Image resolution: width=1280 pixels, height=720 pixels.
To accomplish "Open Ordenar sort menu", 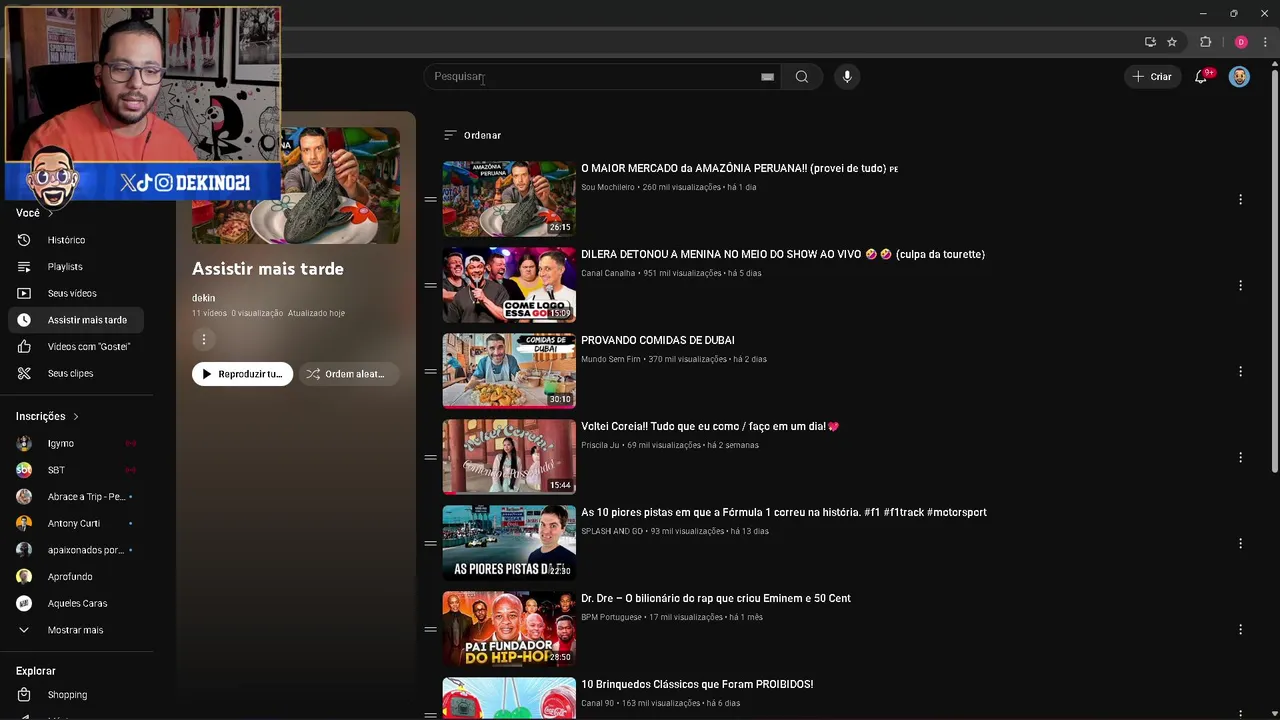I will (x=472, y=135).
